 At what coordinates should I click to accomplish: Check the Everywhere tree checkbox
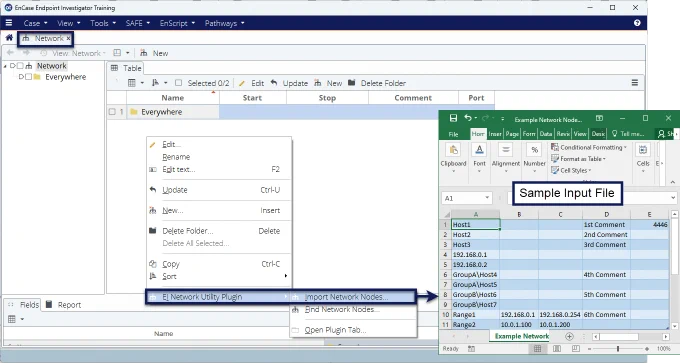28,77
